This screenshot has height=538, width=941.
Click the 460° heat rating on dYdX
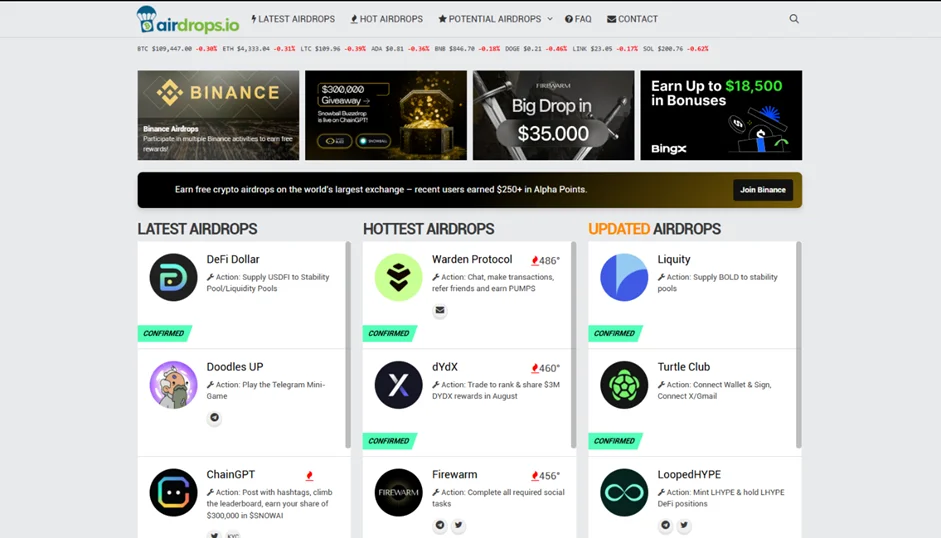point(545,368)
